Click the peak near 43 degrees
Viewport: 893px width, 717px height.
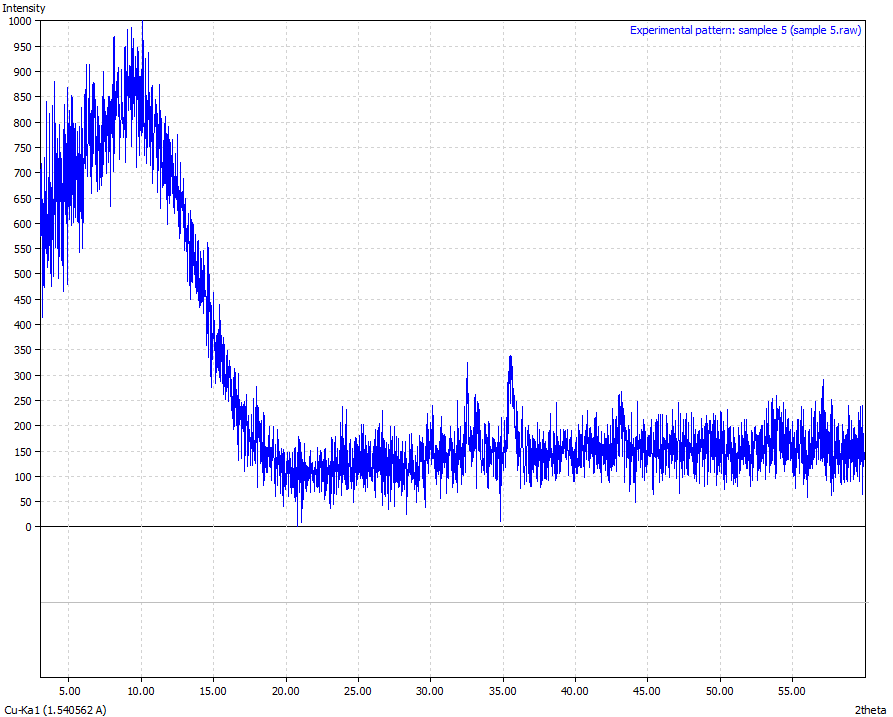coord(621,396)
